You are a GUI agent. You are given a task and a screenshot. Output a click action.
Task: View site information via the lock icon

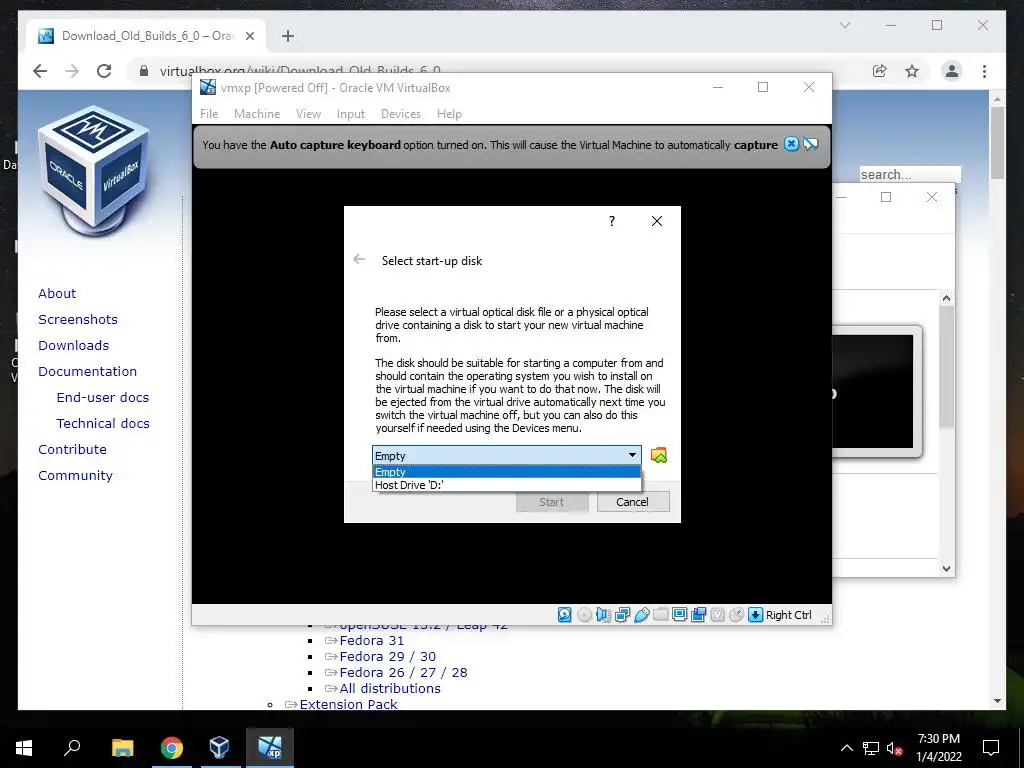(144, 71)
